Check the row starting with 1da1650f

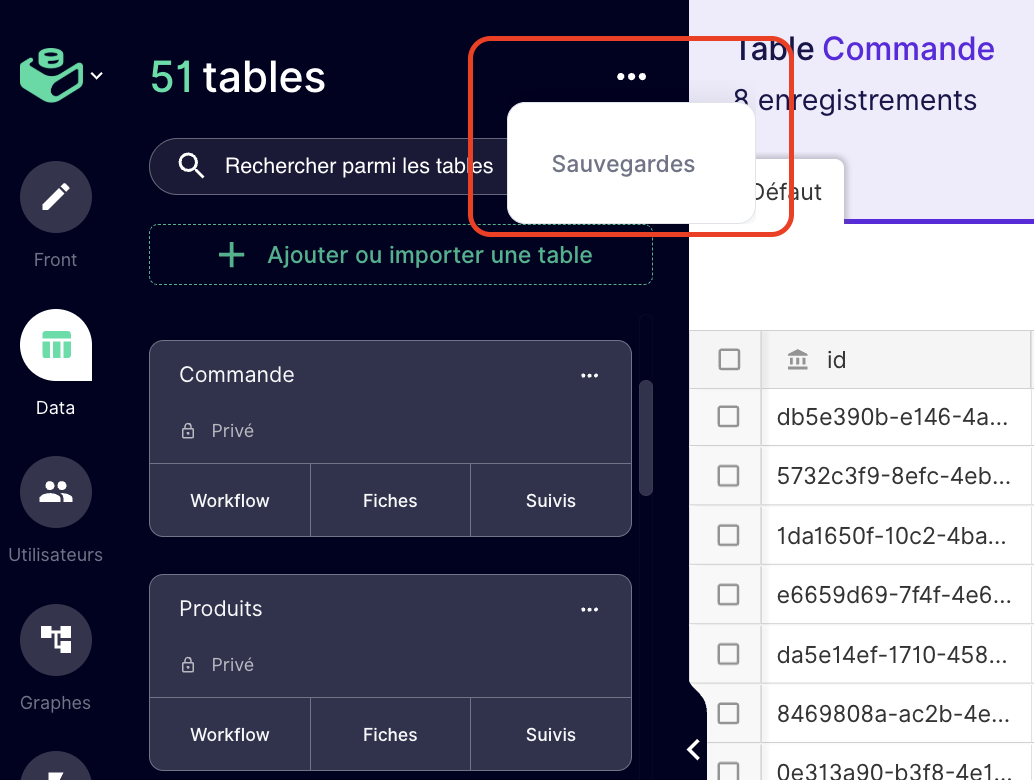[729, 535]
